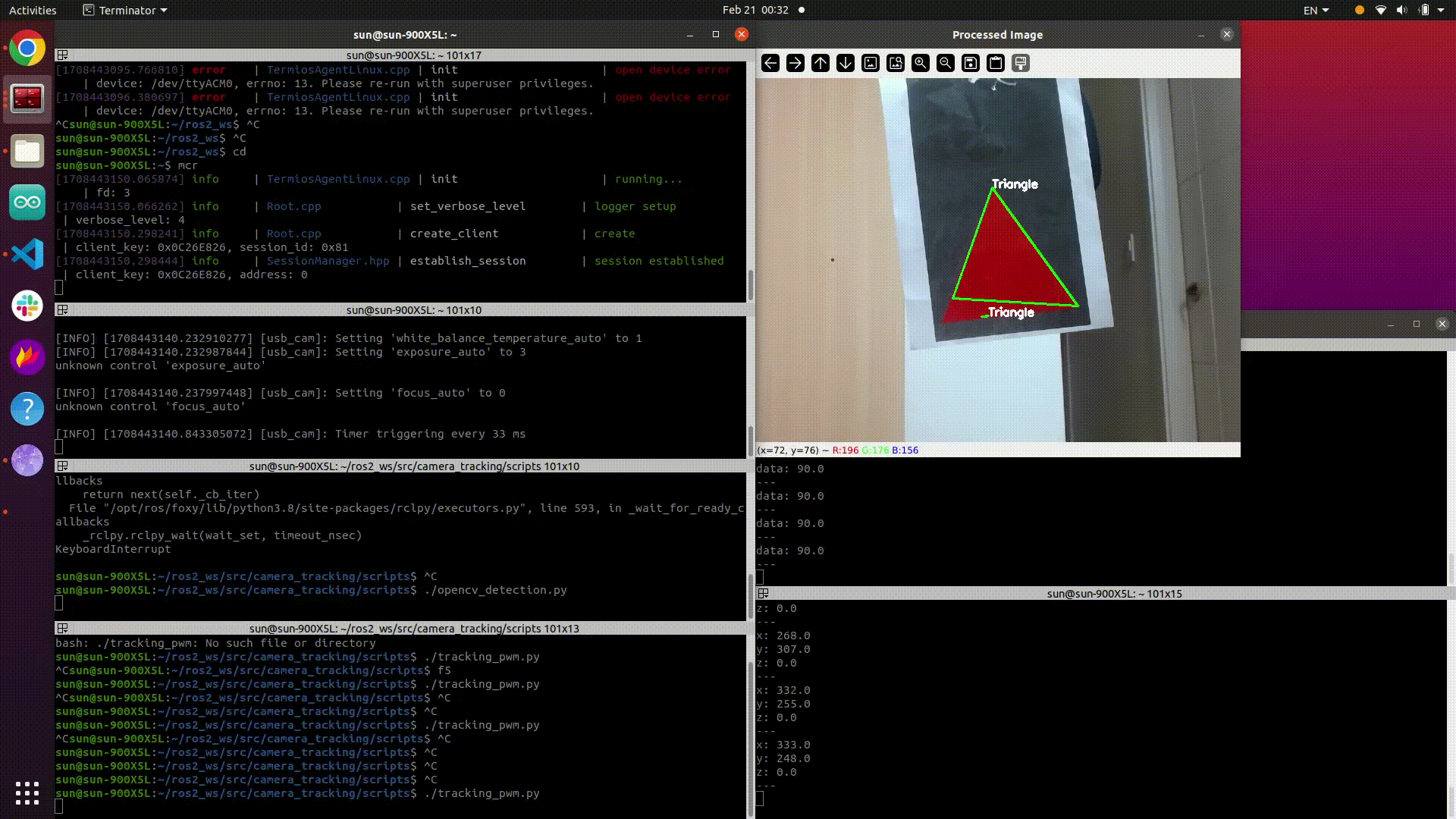Click the pan right arrow icon
The image size is (1456, 819).
click(x=795, y=63)
